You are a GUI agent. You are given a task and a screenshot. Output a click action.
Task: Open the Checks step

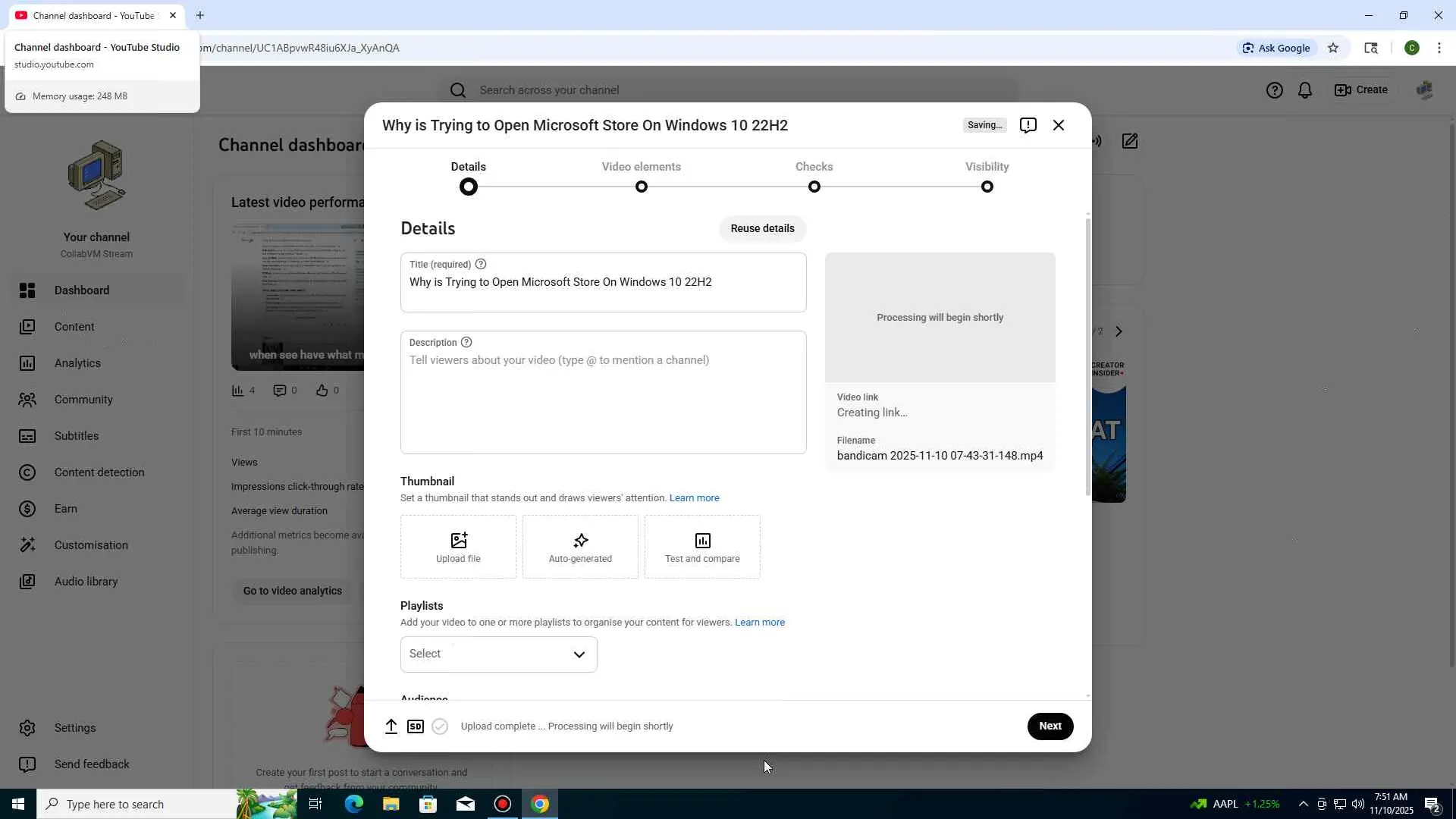pyautogui.click(x=814, y=176)
